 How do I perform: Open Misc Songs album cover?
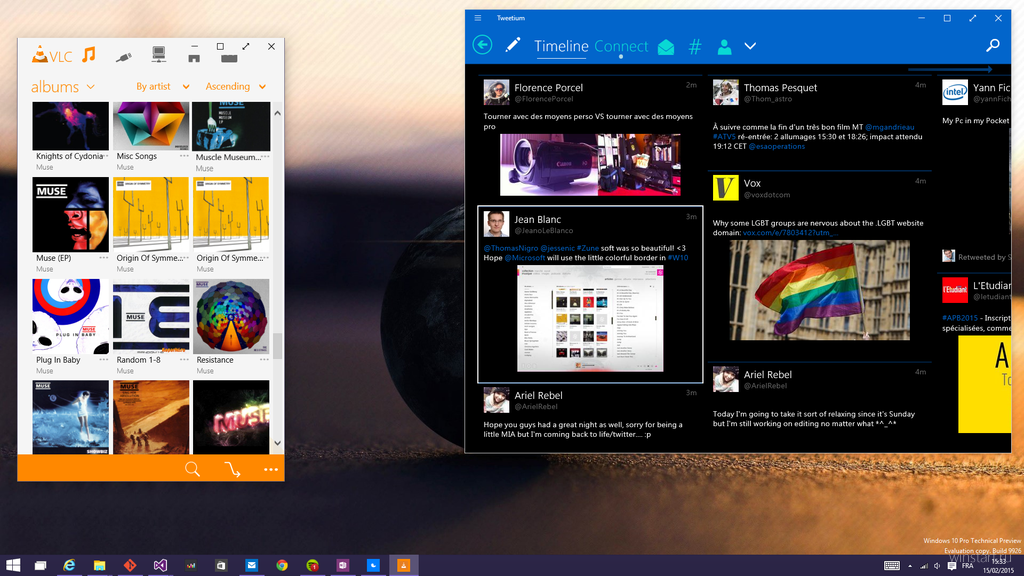(151, 126)
